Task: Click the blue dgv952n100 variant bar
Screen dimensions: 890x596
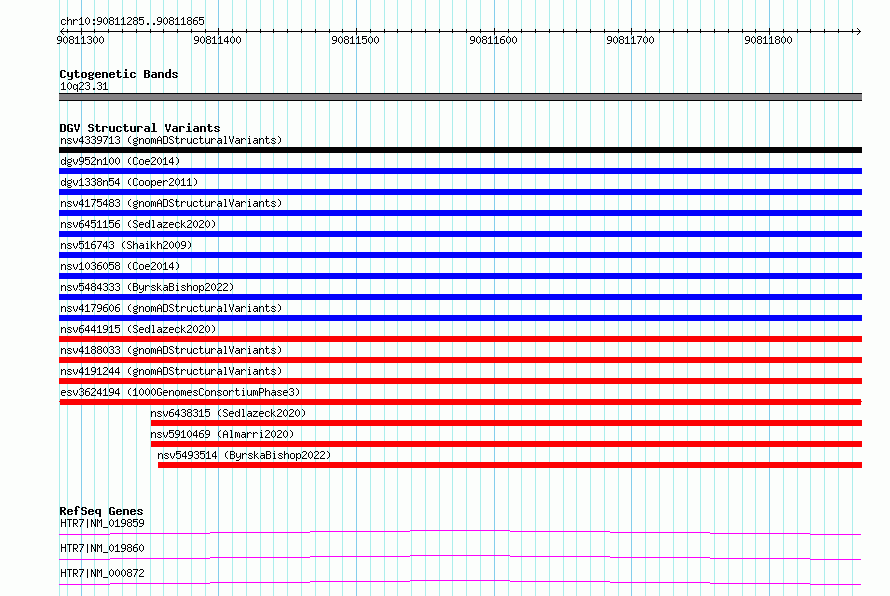Action: click(x=460, y=171)
